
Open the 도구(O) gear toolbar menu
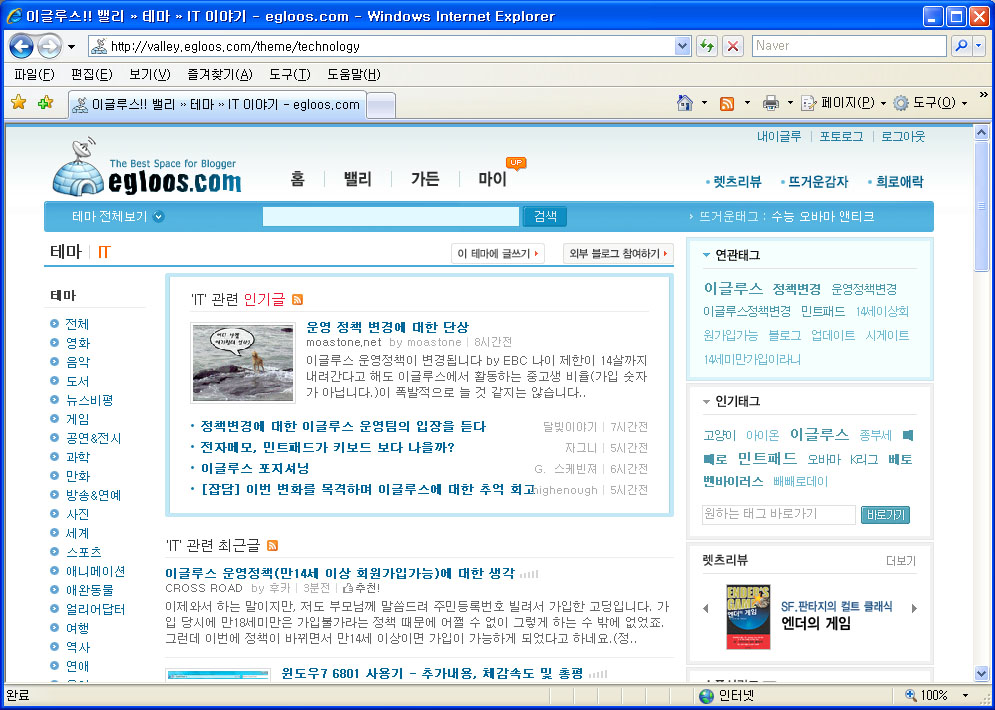click(x=930, y=103)
